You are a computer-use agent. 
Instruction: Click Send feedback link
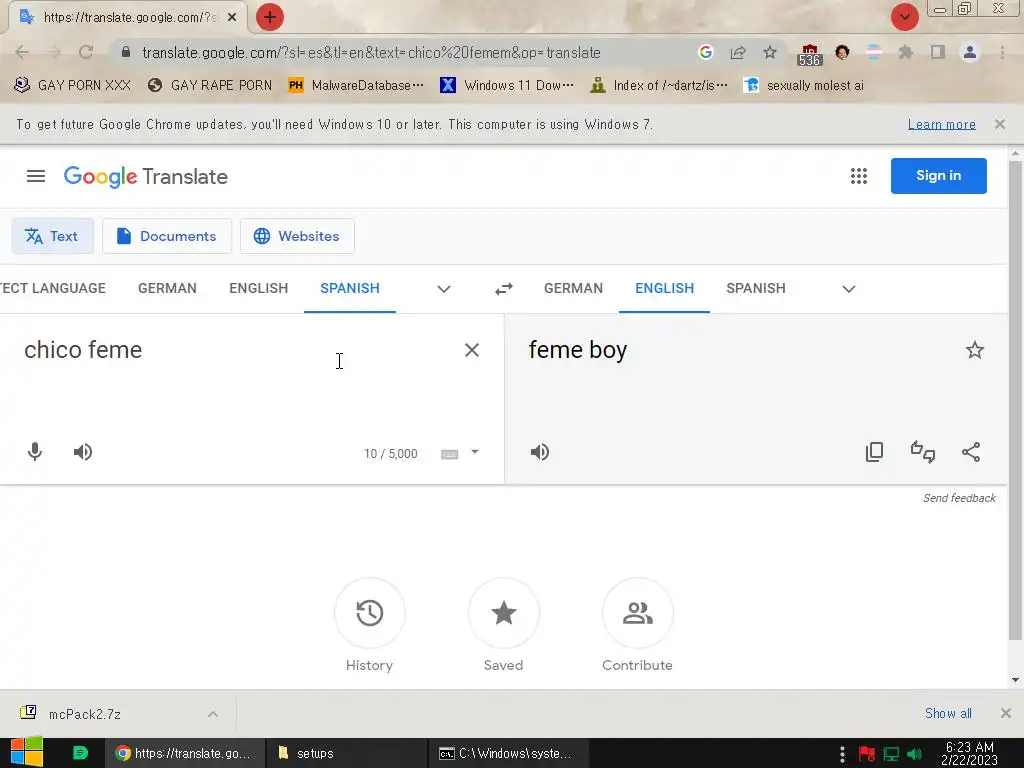959,498
